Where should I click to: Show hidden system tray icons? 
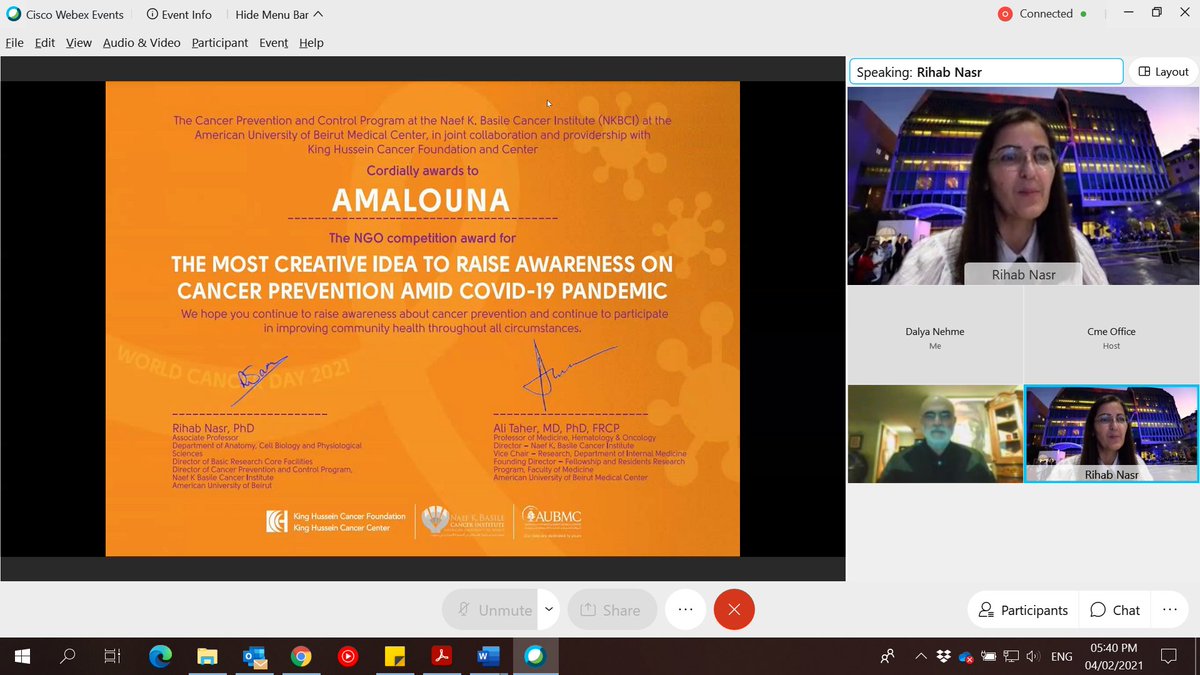click(920, 657)
